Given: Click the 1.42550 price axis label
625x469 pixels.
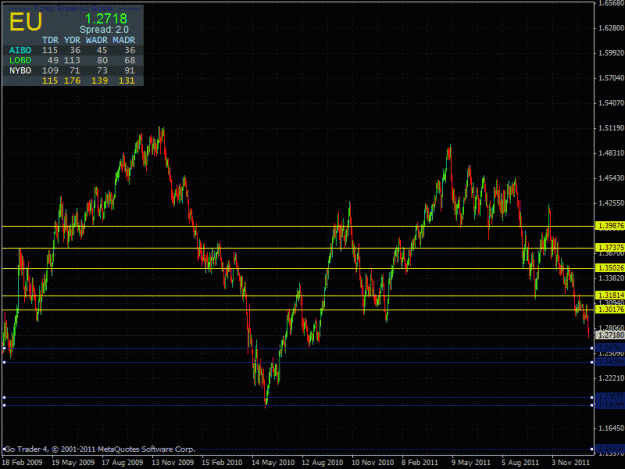Looking at the screenshot, I should pos(611,203).
